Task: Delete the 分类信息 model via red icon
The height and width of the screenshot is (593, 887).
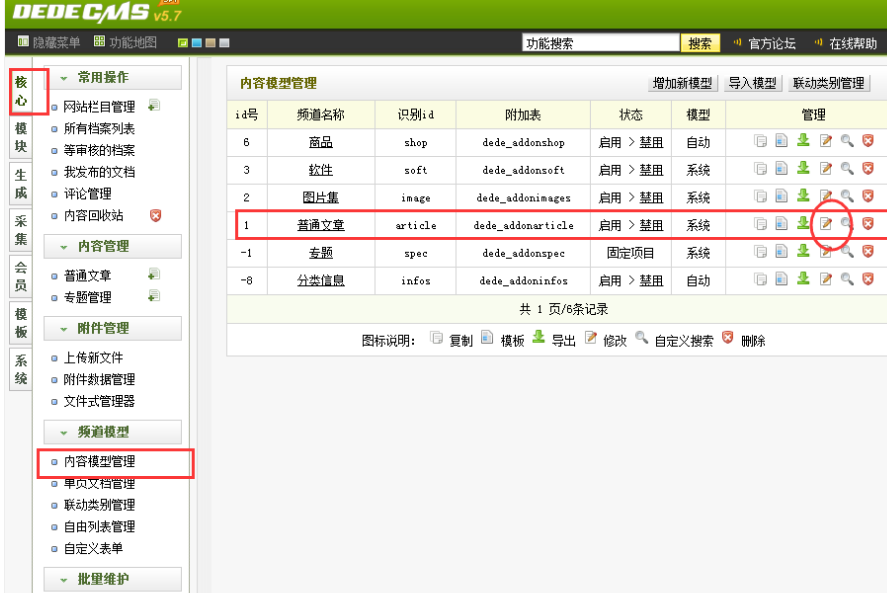Action: (x=868, y=279)
